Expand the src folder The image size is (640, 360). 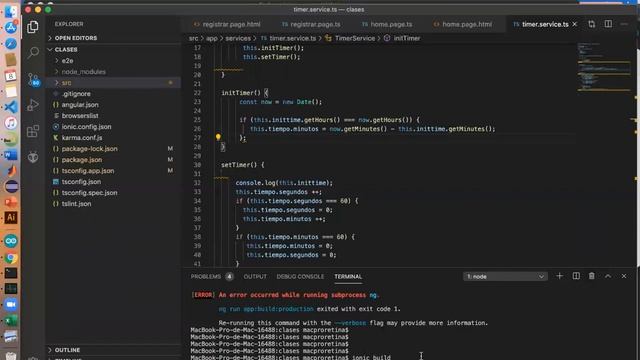[x=67, y=82]
